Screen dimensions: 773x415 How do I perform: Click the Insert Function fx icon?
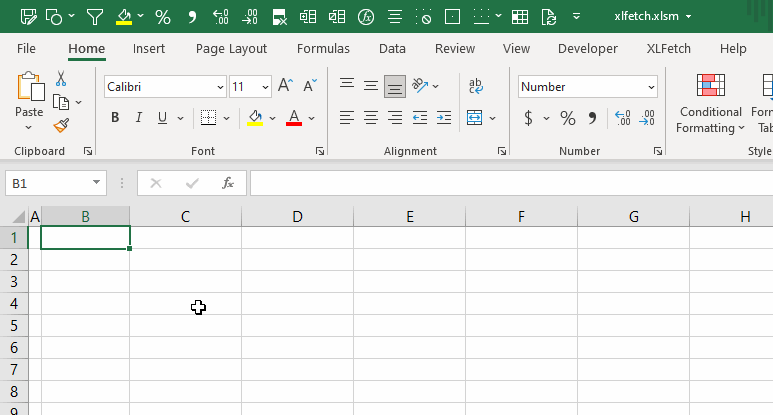[228, 183]
